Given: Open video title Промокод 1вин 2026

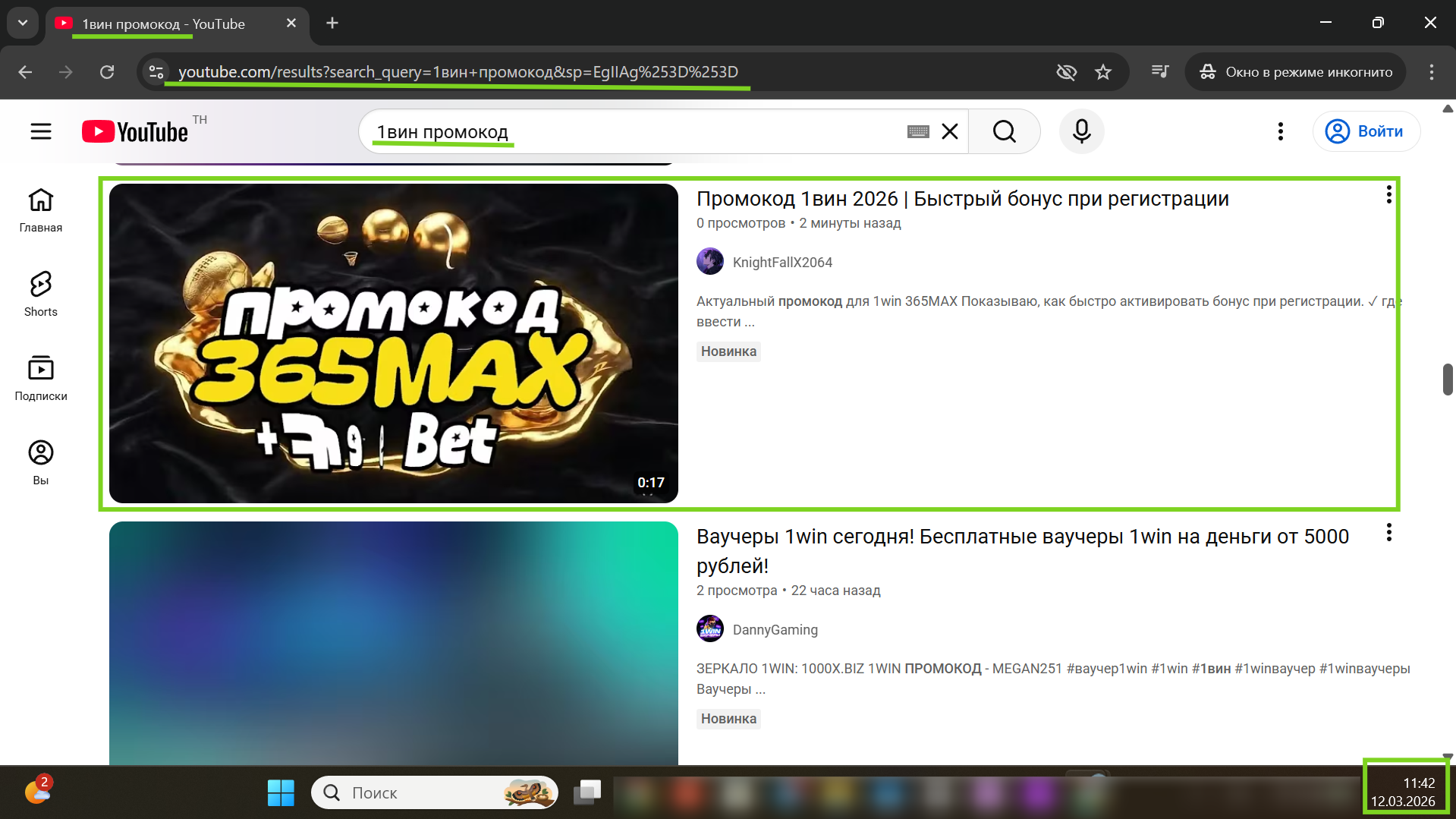Looking at the screenshot, I should click(x=963, y=199).
